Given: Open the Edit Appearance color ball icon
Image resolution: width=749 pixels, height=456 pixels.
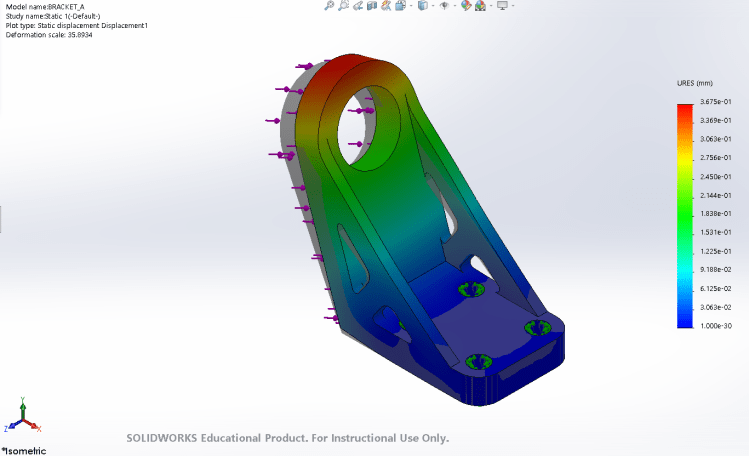Looking at the screenshot, I should pyautogui.click(x=464, y=5).
